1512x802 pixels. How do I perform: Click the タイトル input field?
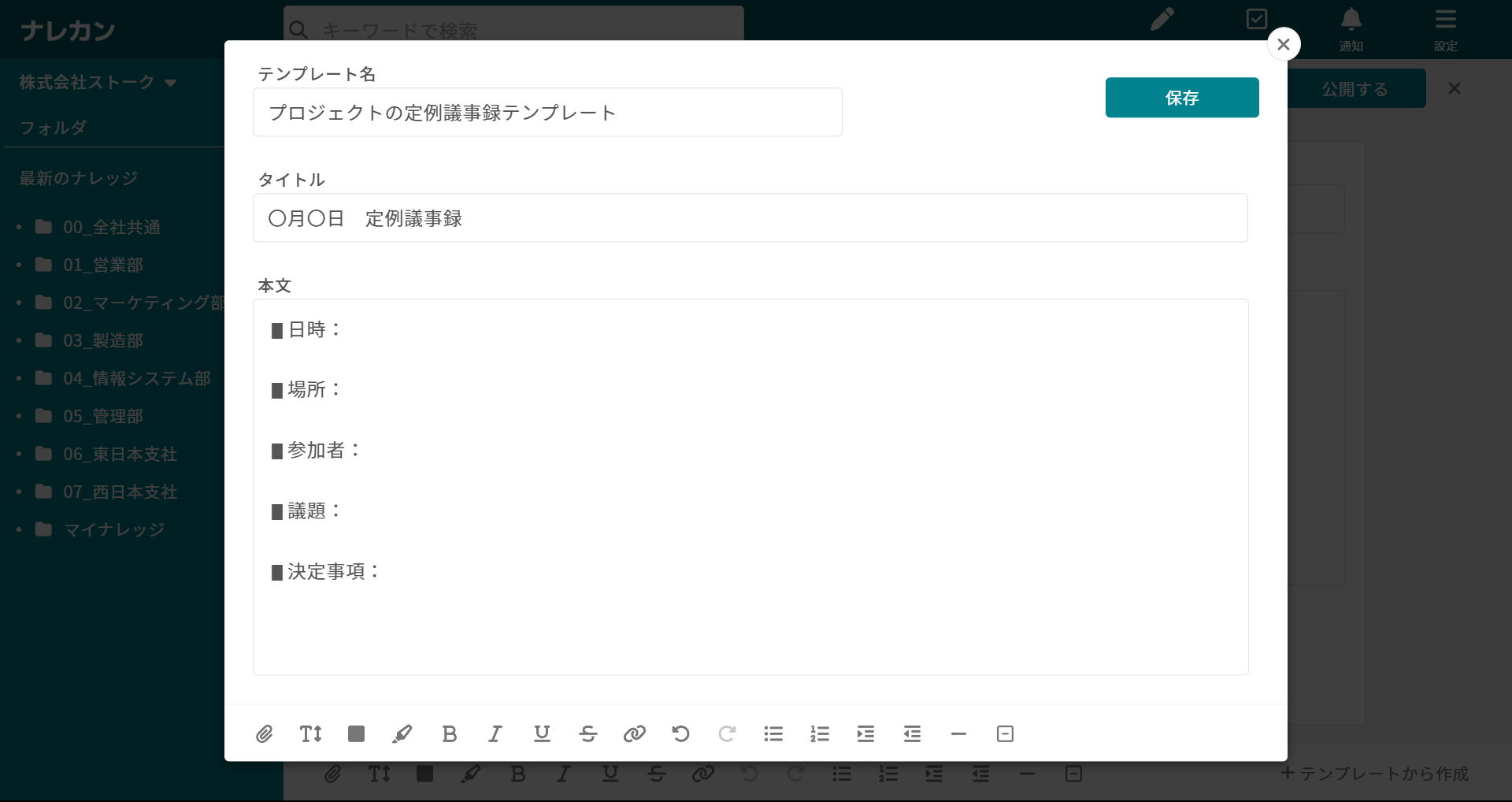tap(750, 218)
